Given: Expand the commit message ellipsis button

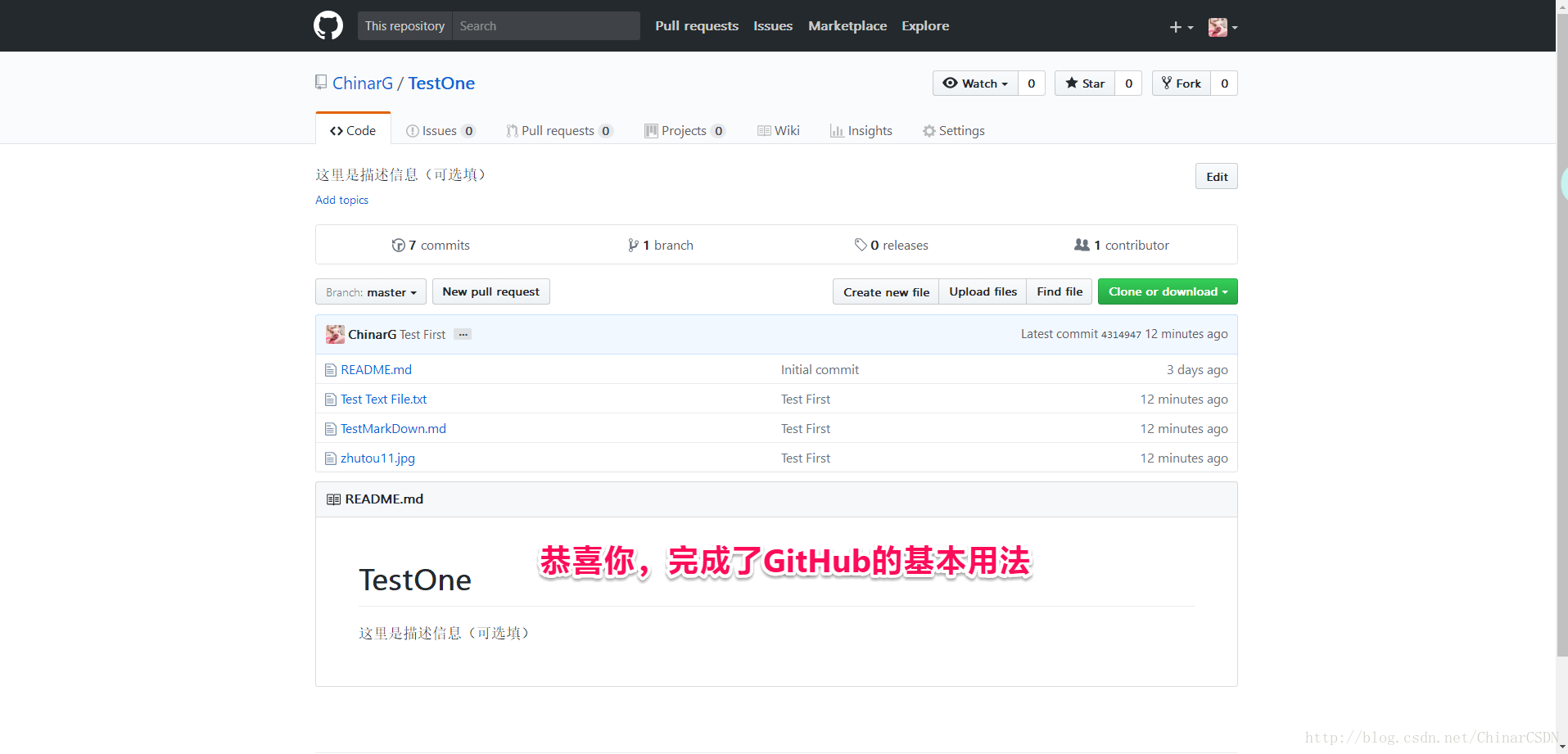Looking at the screenshot, I should (463, 334).
